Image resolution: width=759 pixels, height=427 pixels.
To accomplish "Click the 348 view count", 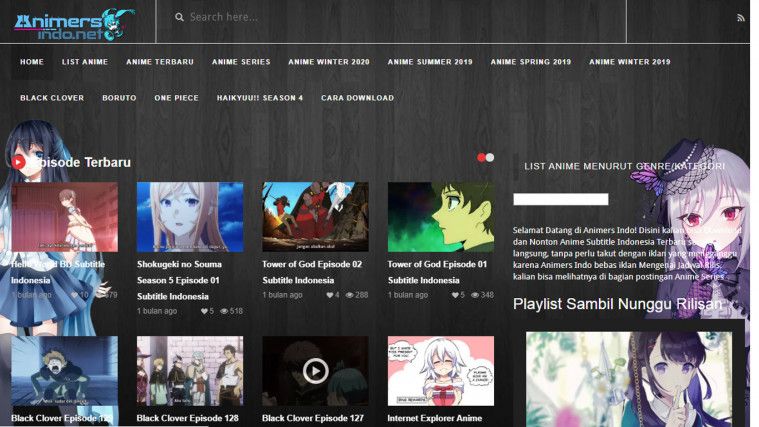I will click(487, 295).
